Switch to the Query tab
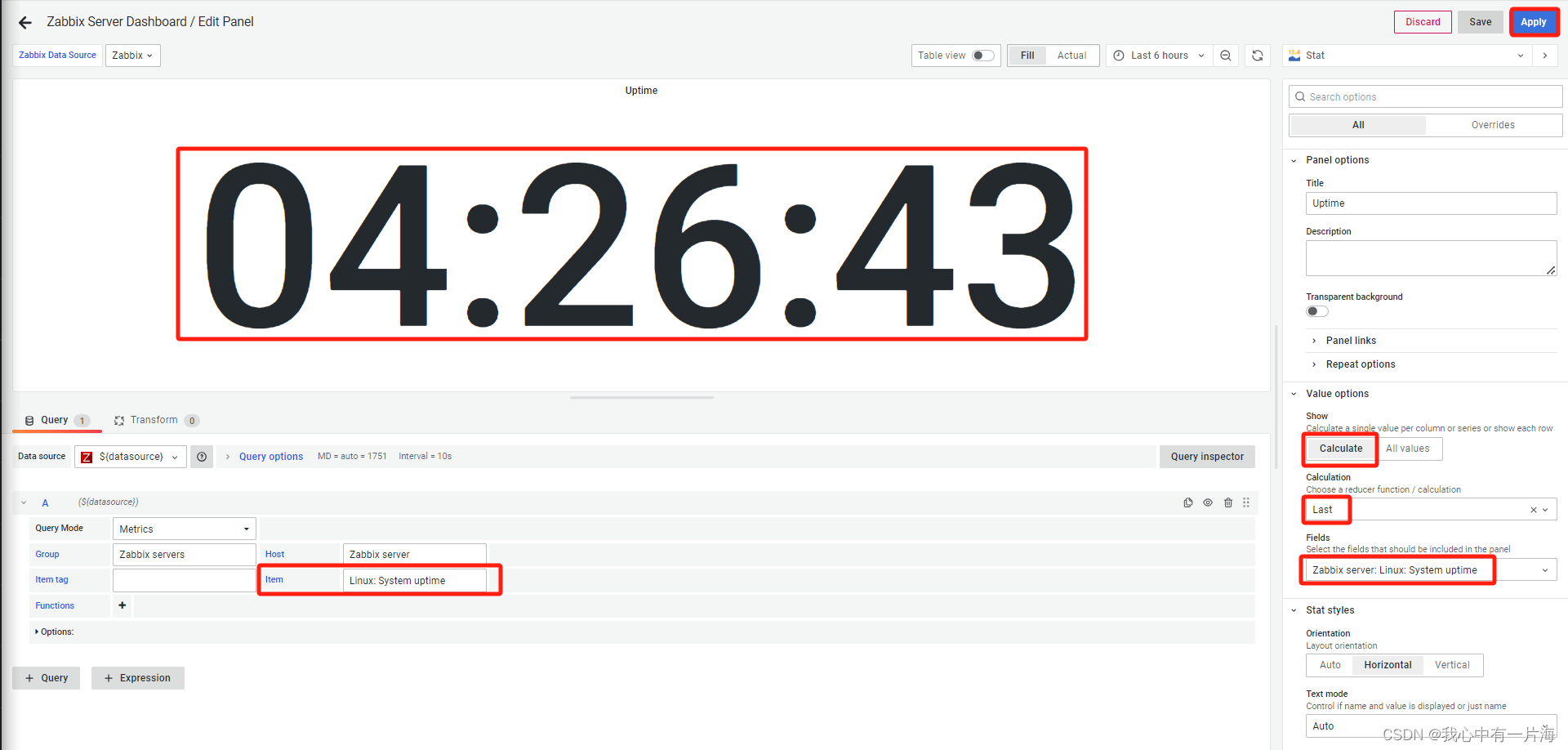 tap(56, 420)
